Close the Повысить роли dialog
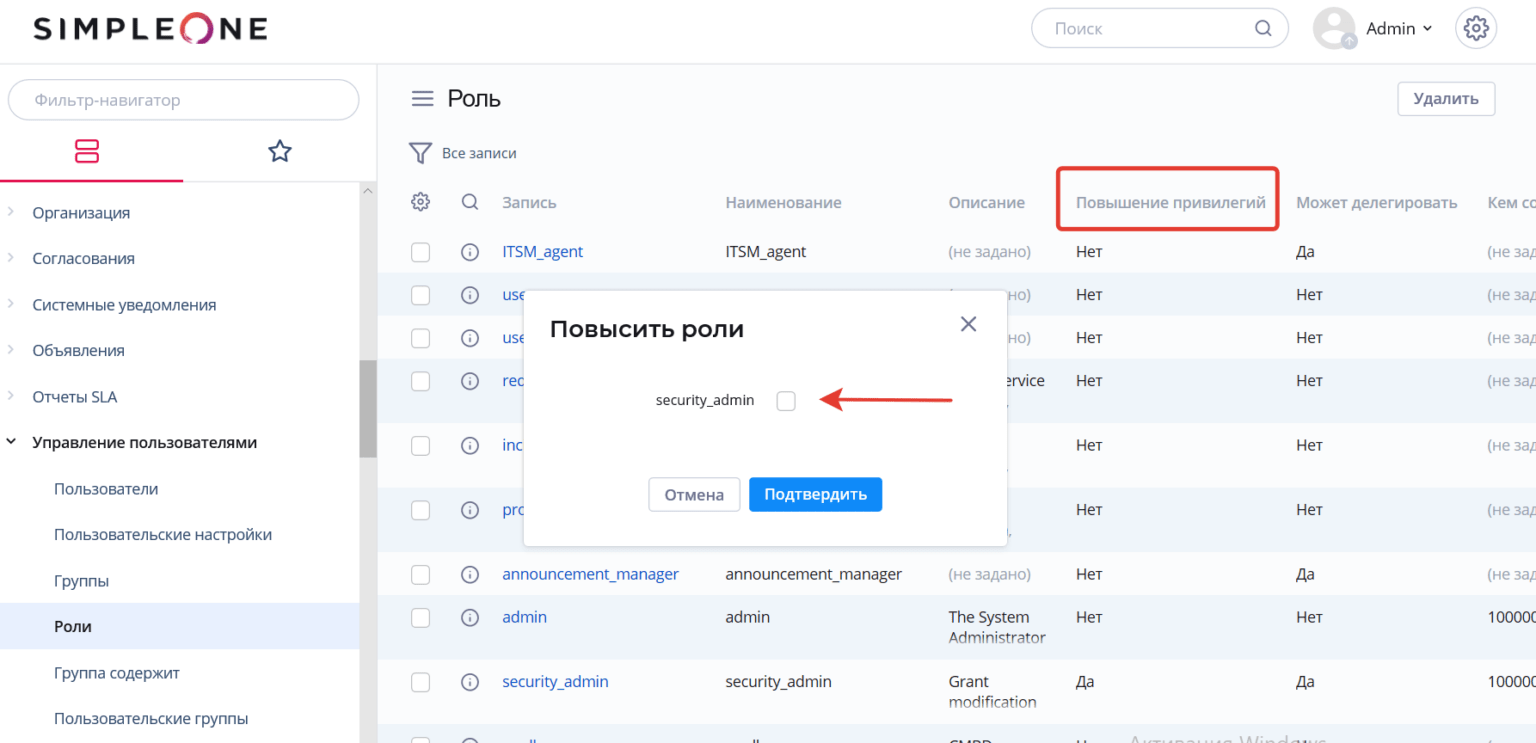The width and height of the screenshot is (1536, 743). pos(968,324)
